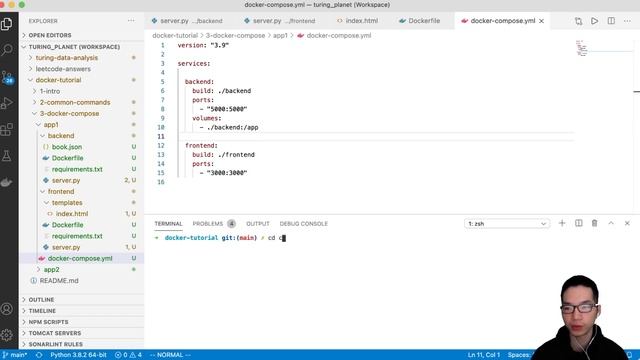
Task: Select terminal shell dropdown 1: zsh
Action: pyautogui.click(x=507, y=224)
